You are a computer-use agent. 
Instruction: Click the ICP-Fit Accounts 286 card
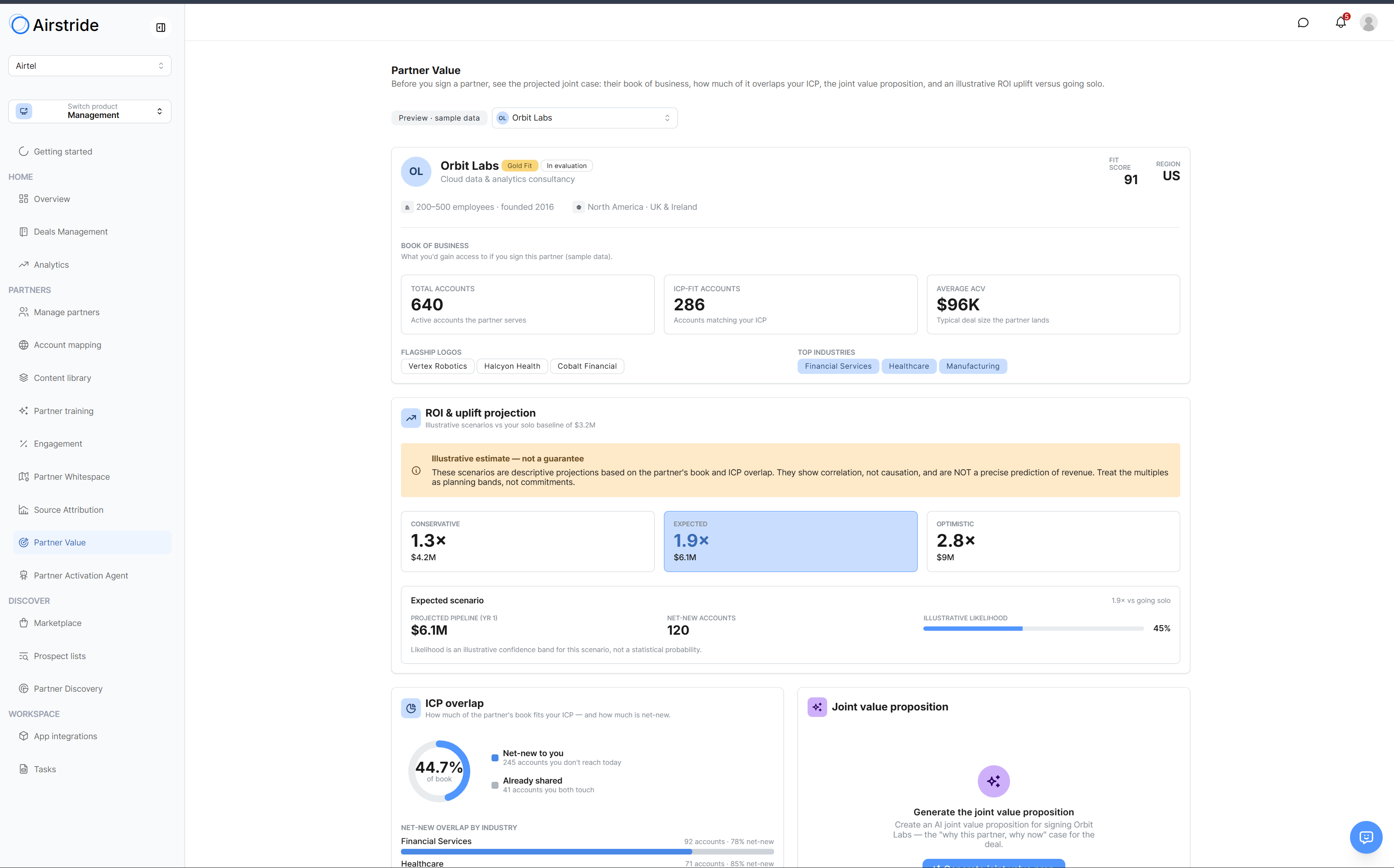[790, 304]
